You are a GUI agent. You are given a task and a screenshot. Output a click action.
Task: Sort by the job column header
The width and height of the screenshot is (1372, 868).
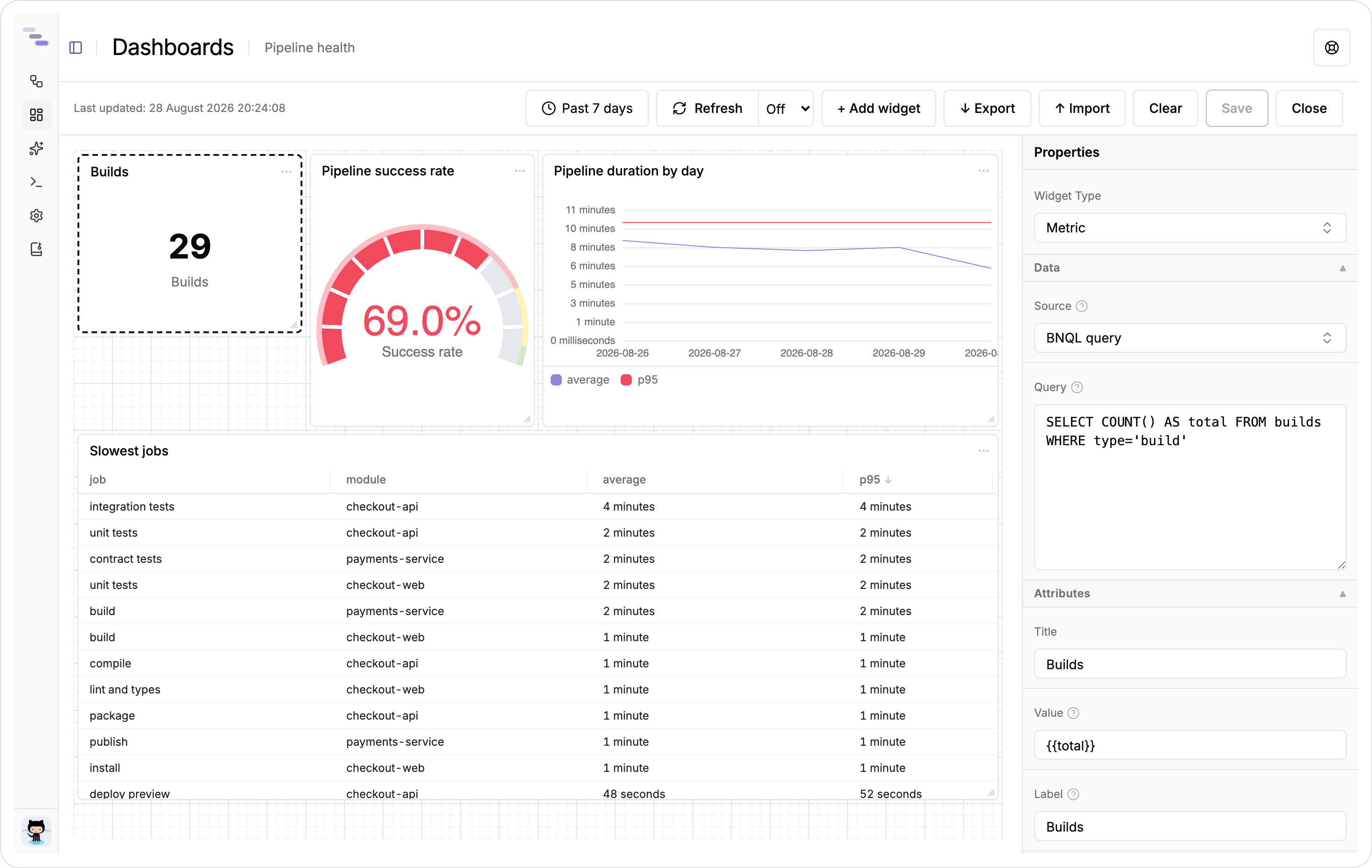click(98, 480)
